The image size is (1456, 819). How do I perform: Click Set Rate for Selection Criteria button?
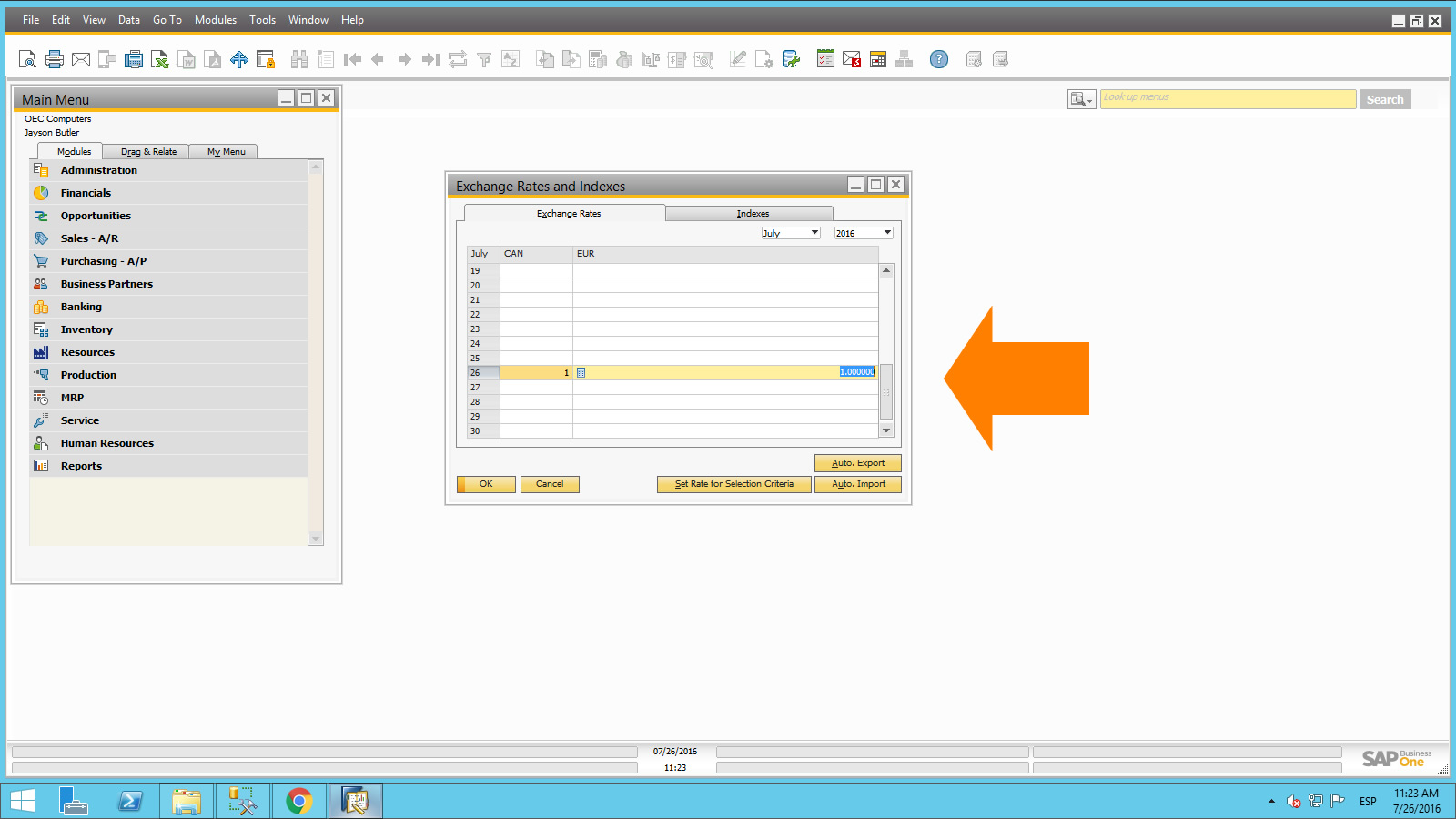(733, 484)
